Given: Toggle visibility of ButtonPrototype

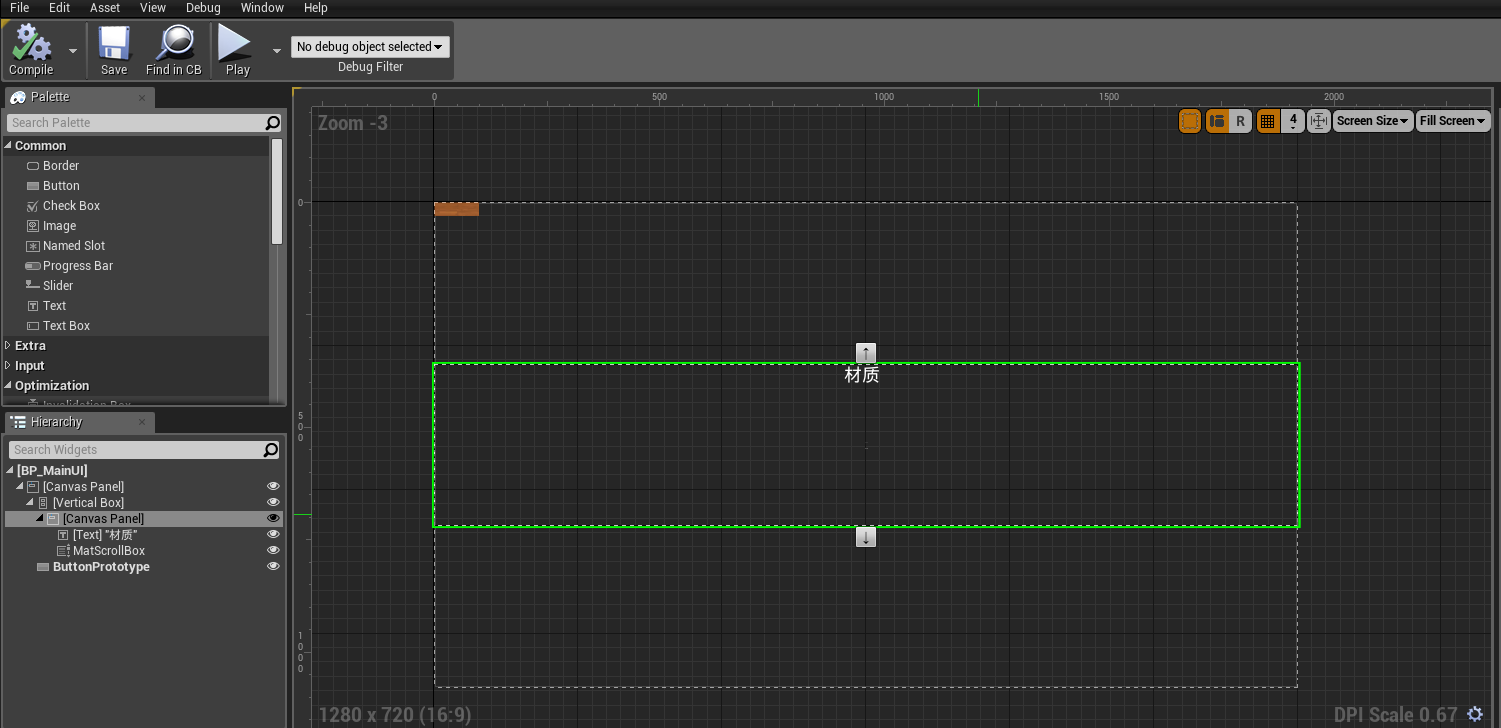Looking at the screenshot, I should (x=273, y=567).
